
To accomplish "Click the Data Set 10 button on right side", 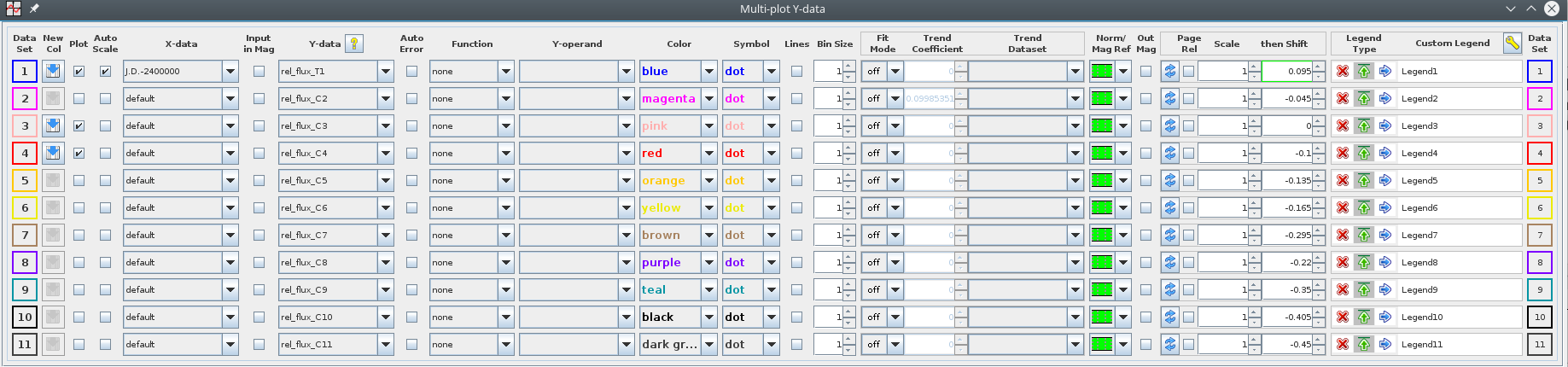I will pyautogui.click(x=1539, y=317).
